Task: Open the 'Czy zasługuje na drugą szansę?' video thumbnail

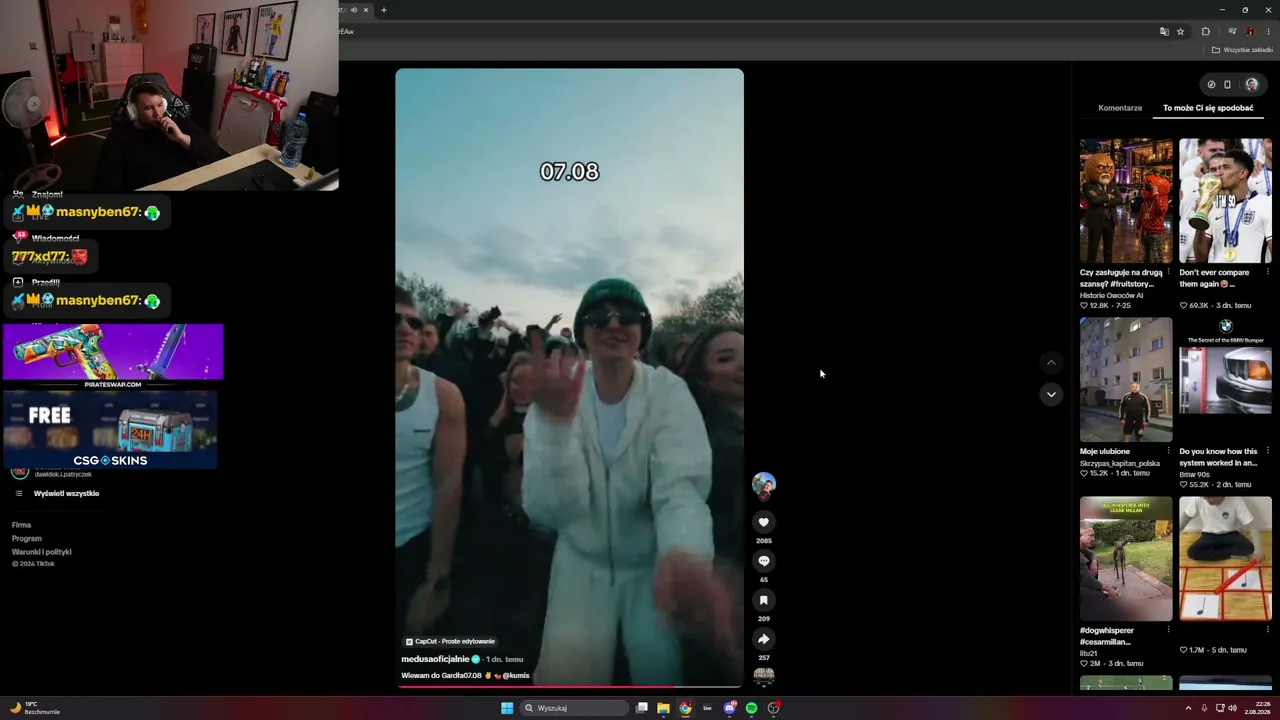Action: coord(1126,201)
